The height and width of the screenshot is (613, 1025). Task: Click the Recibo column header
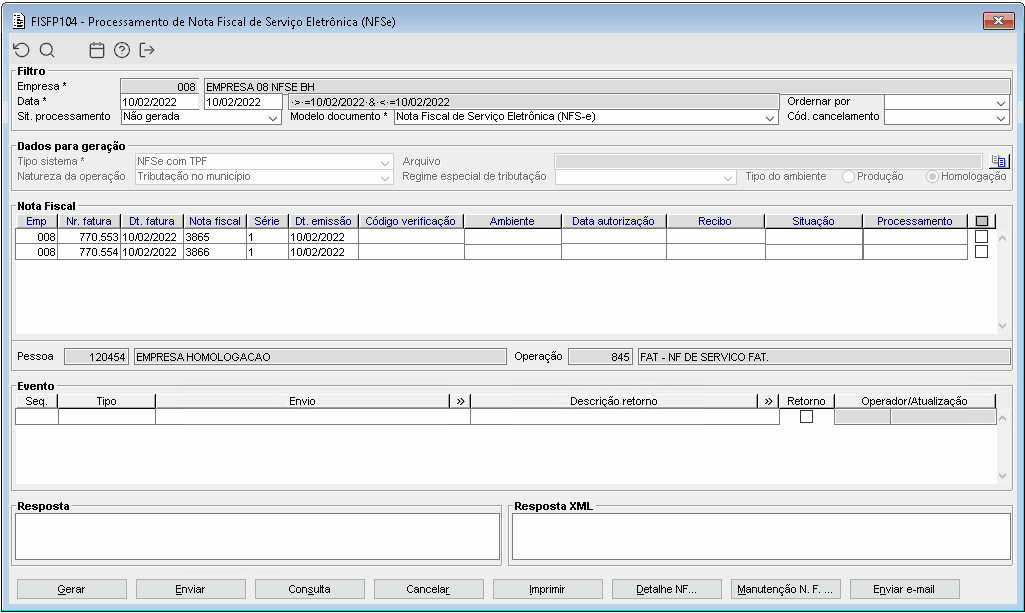point(714,221)
